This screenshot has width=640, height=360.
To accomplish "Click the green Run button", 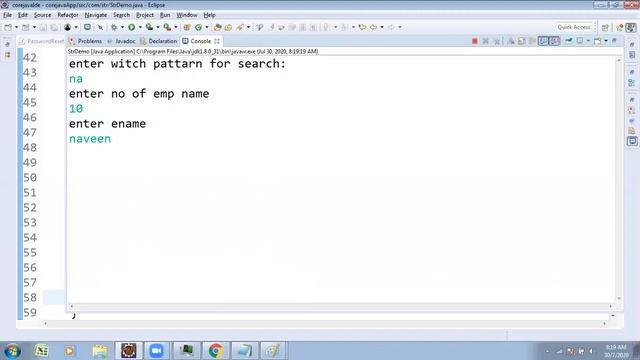I will [131, 27].
